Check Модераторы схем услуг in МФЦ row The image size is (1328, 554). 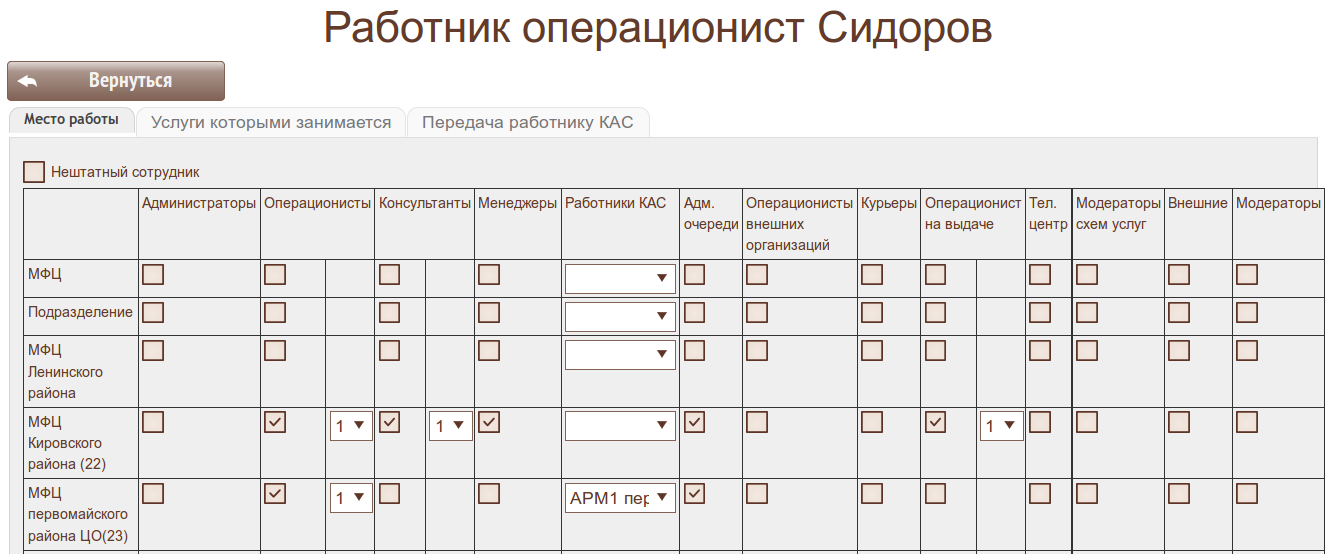click(1087, 275)
